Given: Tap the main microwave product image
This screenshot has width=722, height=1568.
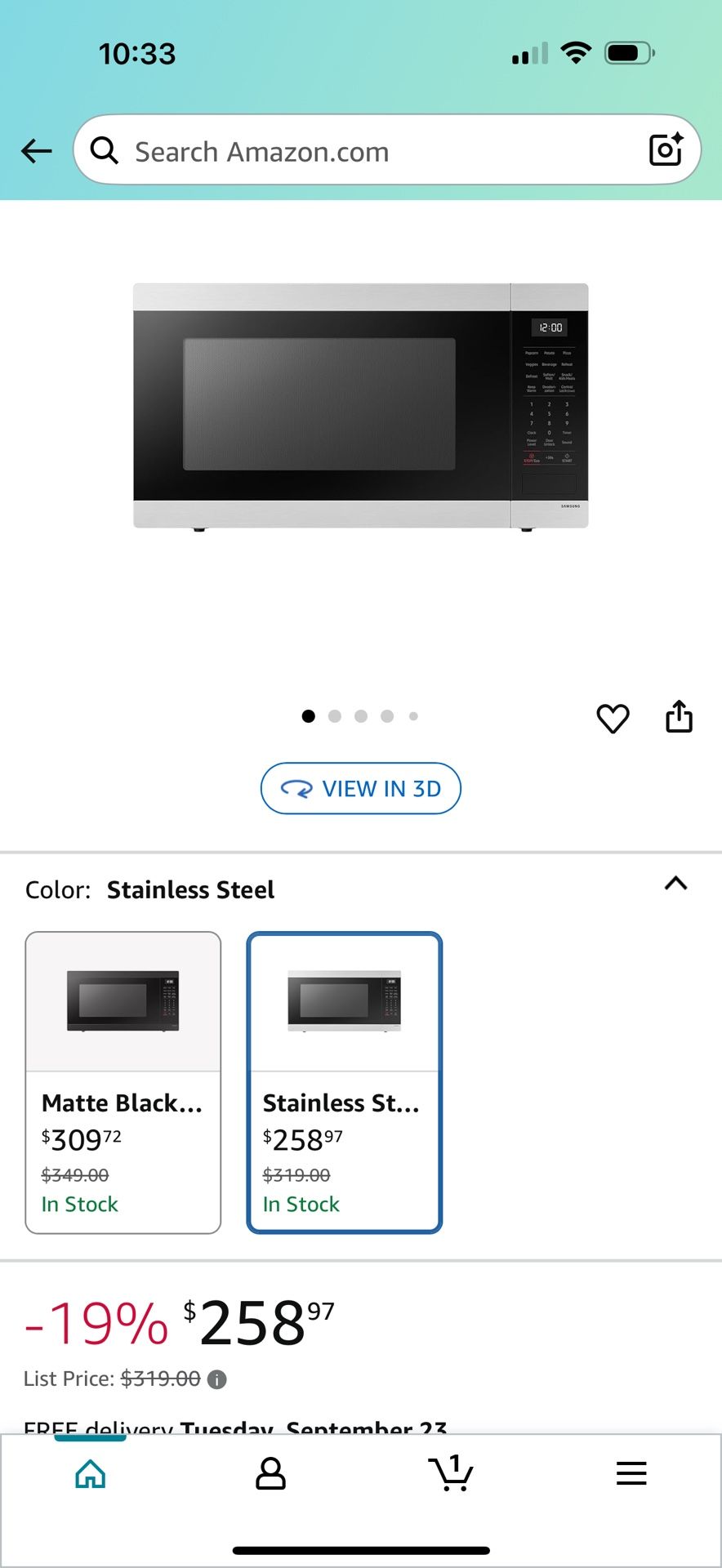Looking at the screenshot, I should 361,406.
